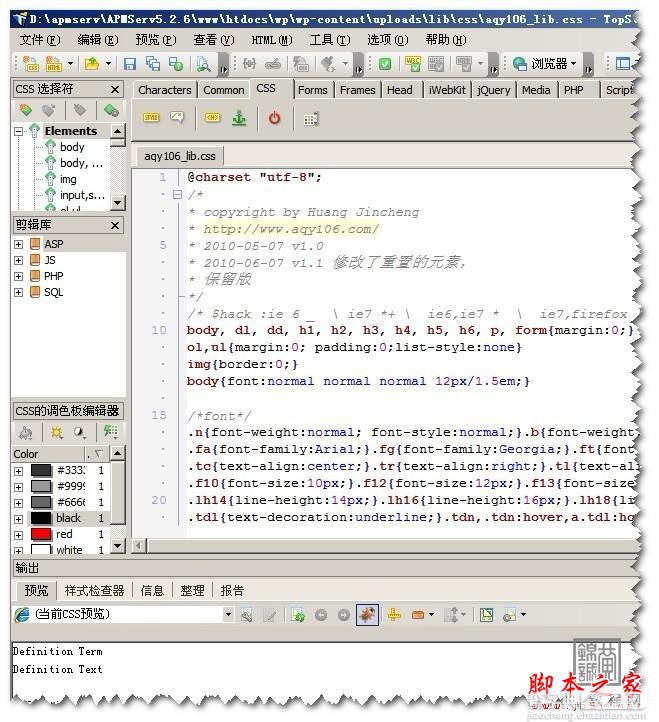Open the 编辑(E) menu
The height and width of the screenshot is (722, 659).
point(98,40)
